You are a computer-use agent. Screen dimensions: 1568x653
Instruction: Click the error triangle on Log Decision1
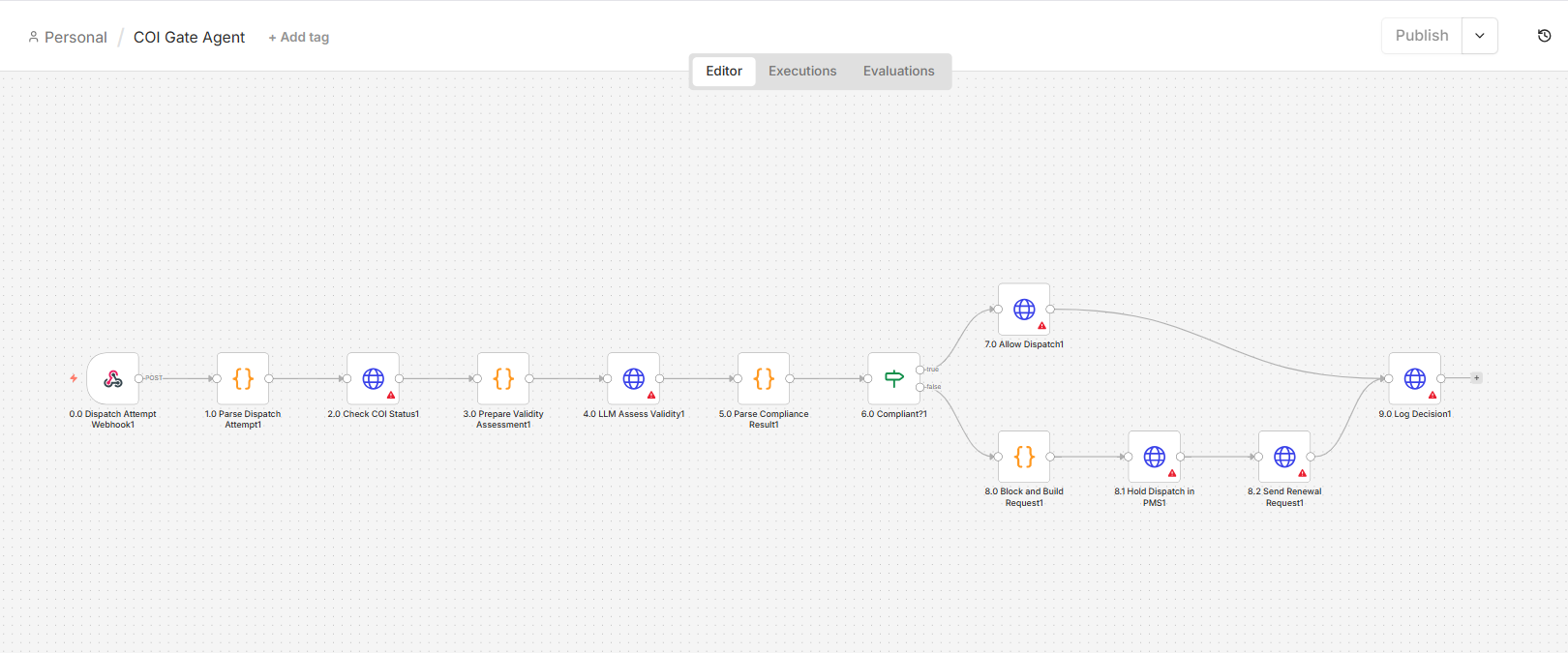tap(1432, 396)
